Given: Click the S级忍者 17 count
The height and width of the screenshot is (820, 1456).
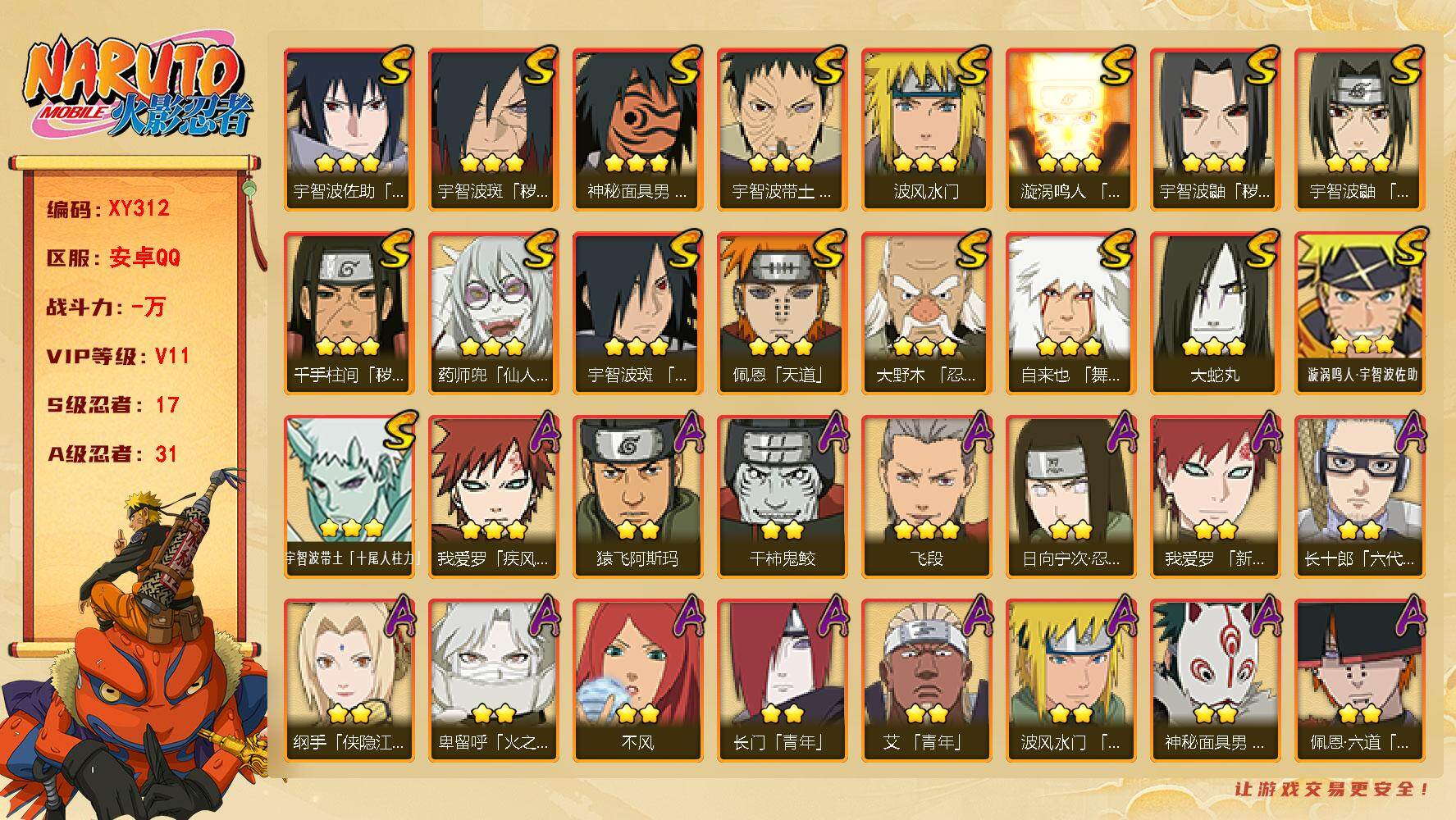Looking at the screenshot, I should click(113, 405).
